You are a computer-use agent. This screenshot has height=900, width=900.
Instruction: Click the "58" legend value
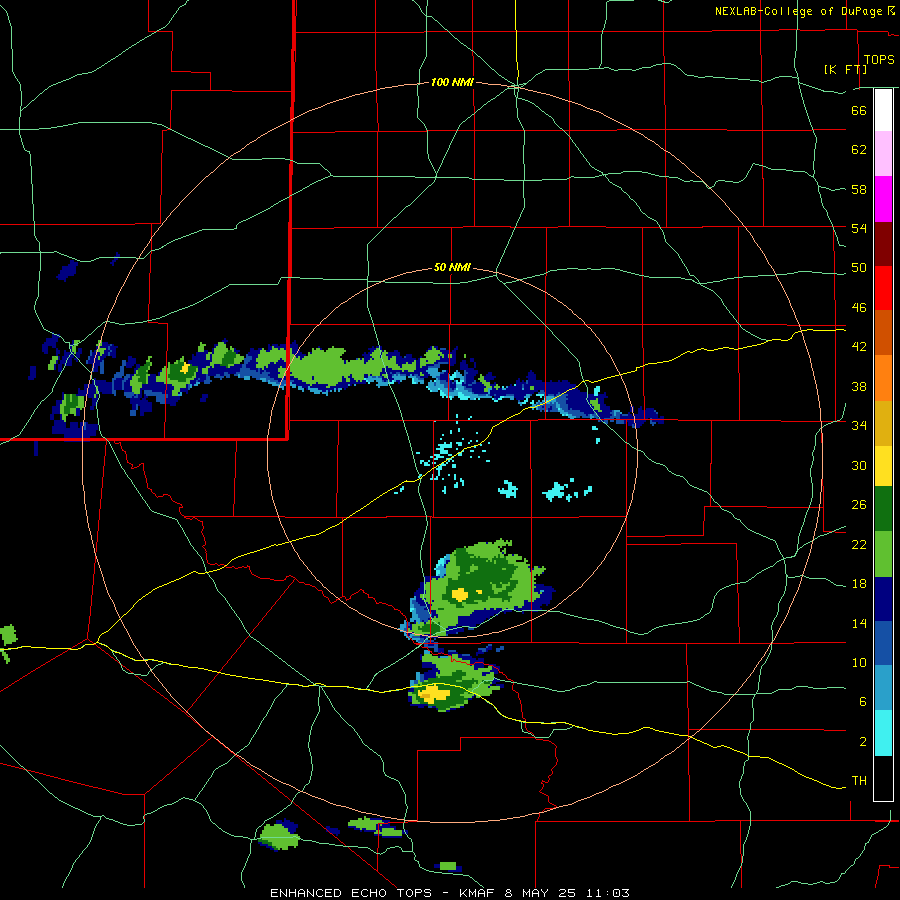[859, 189]
